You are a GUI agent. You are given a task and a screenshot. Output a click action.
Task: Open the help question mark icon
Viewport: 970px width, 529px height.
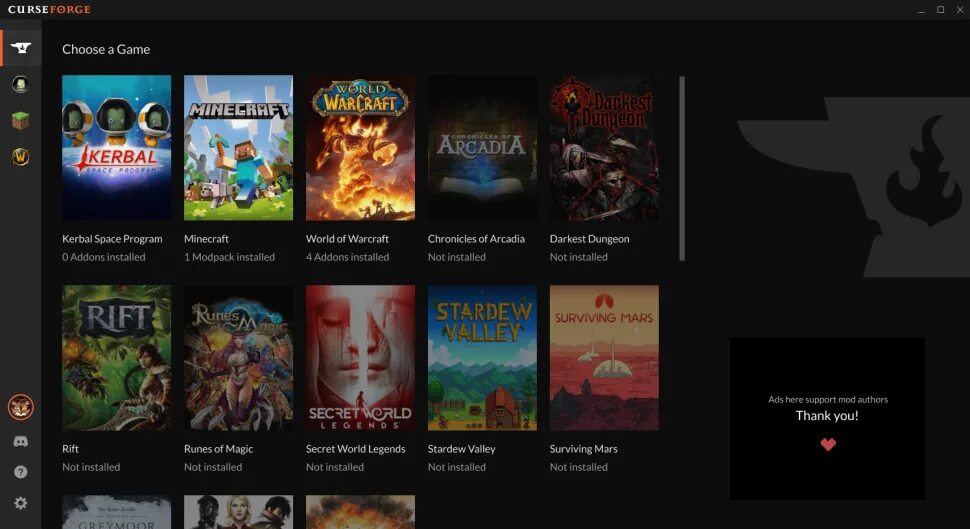(20, 472)
